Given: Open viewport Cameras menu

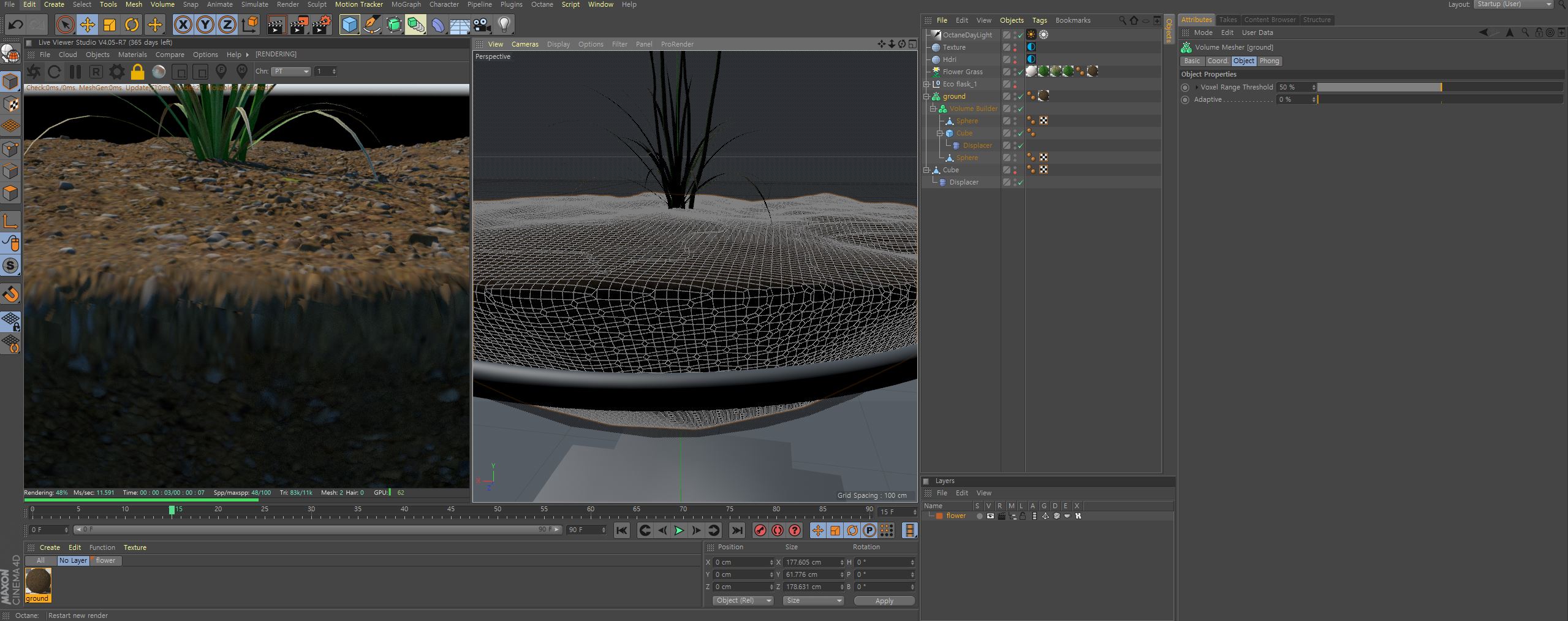Looking at the screenshot, I should pyautogui.click(x=525, y=44).
